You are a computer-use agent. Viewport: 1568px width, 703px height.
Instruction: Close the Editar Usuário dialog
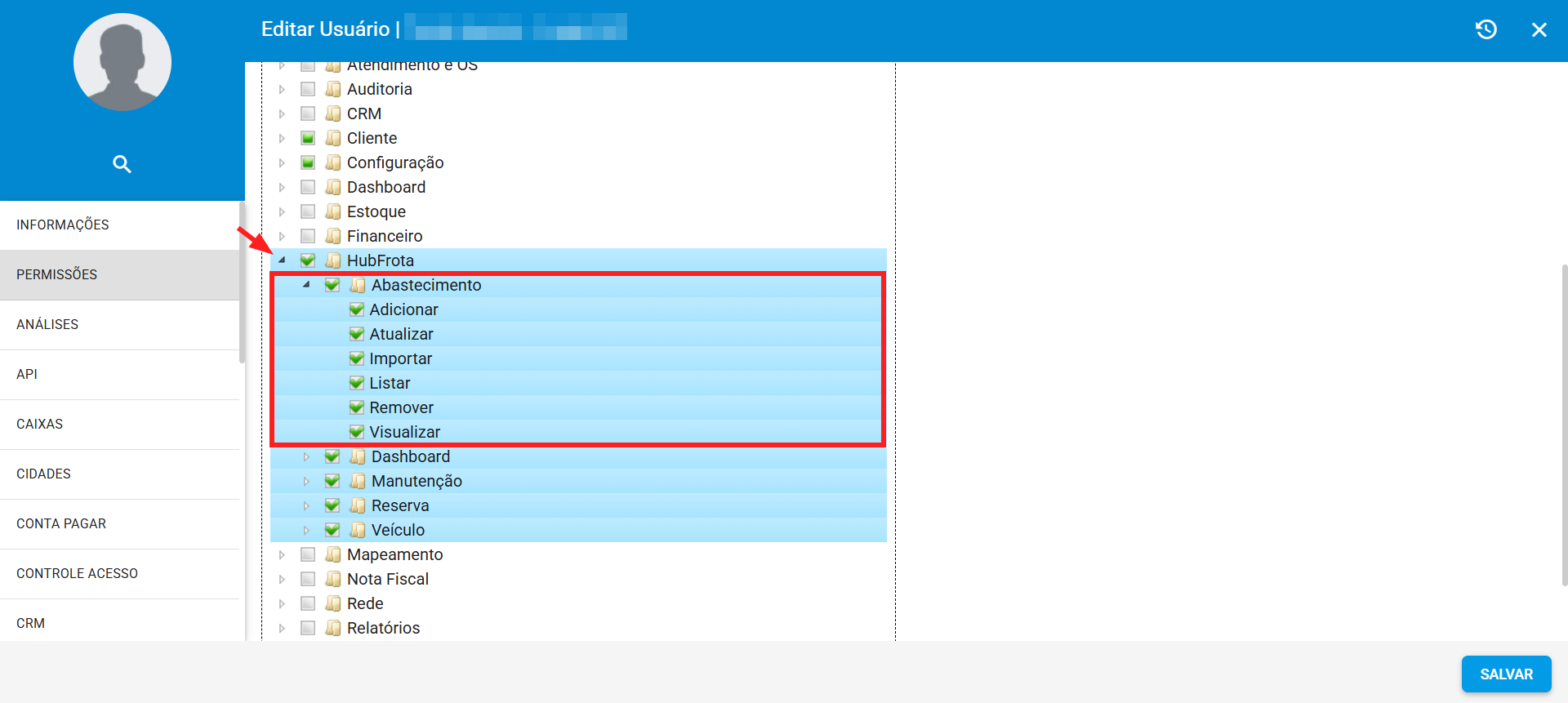1539,30
